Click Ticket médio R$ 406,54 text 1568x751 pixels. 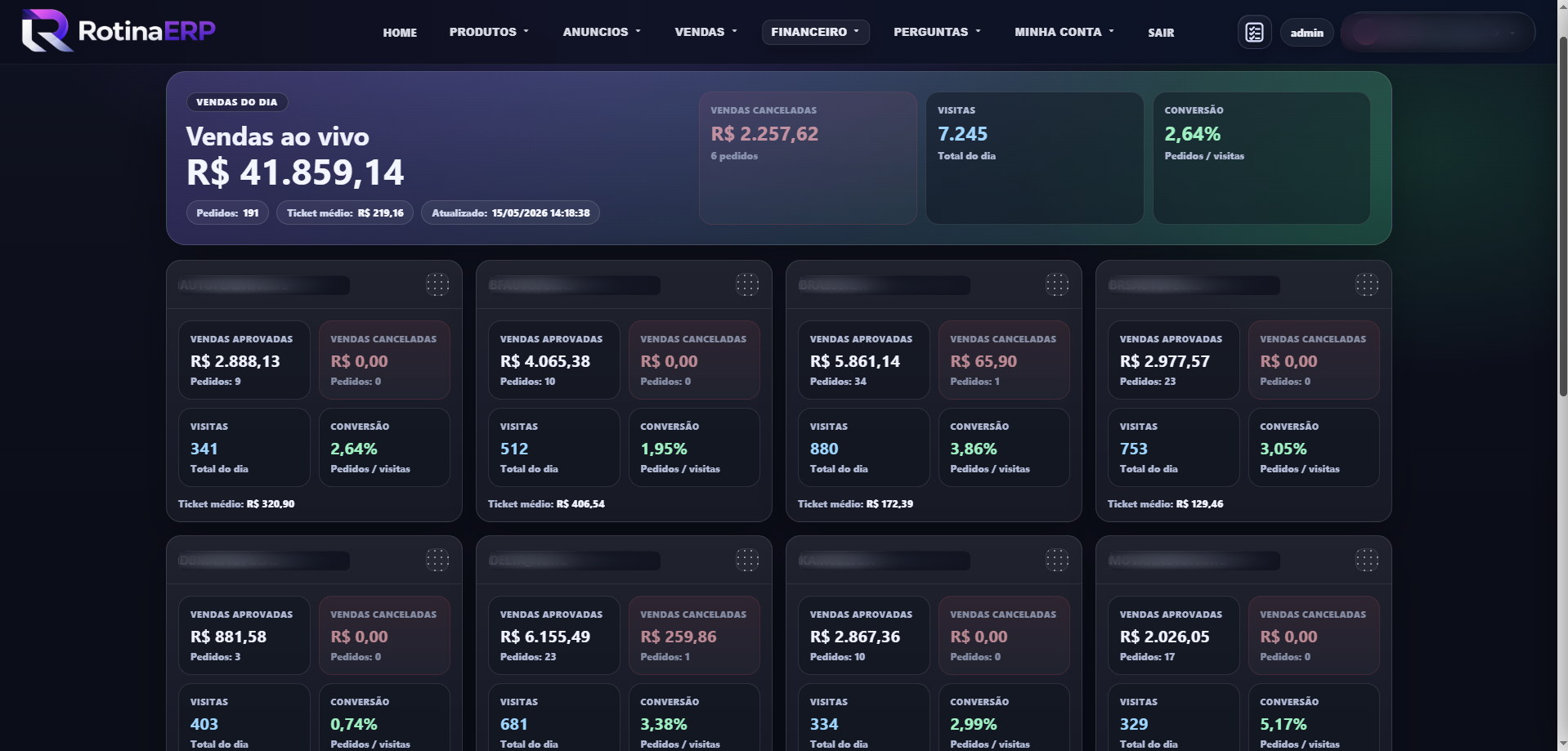click(x=546, y=504)
